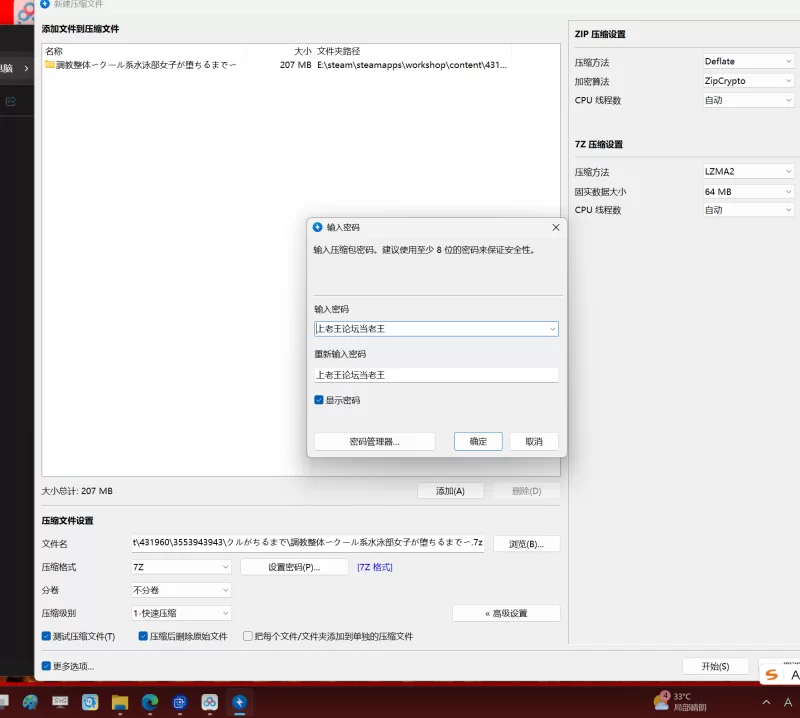Click the 大小总计: 207 MB text
Screen dimensions: 800x718
77,491
